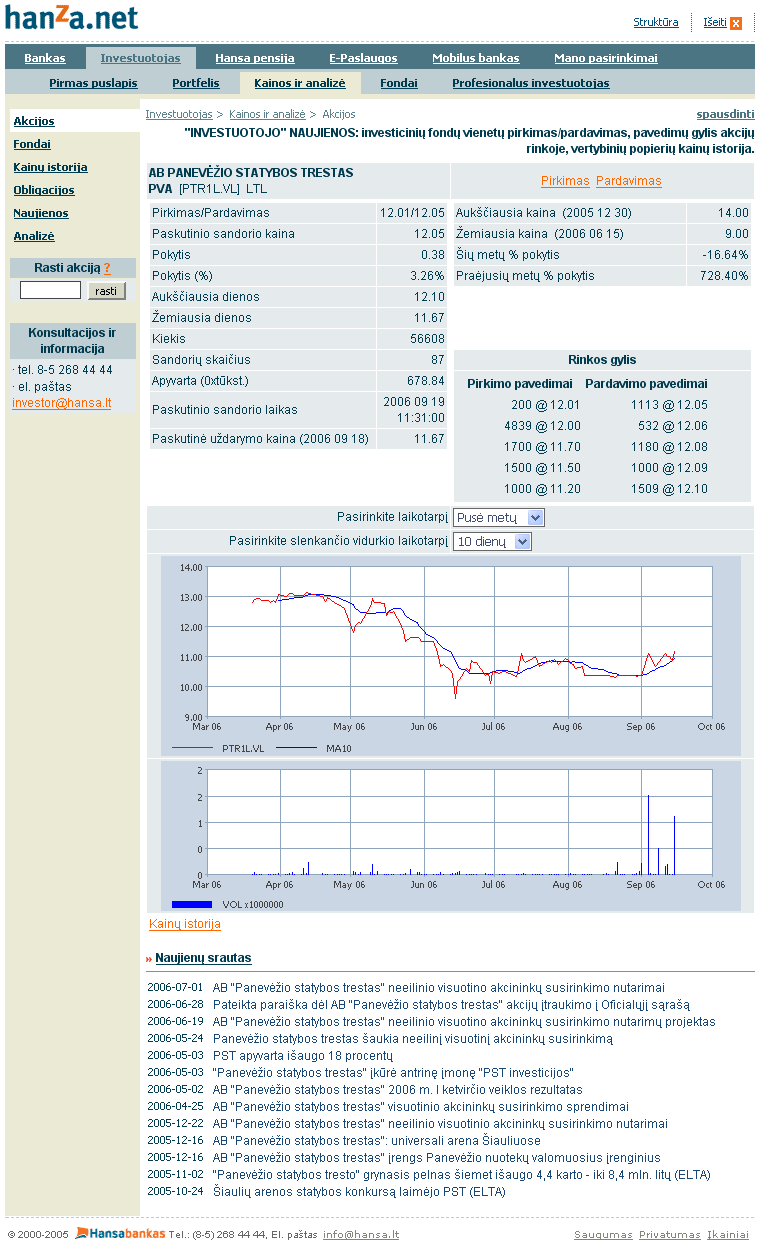This screenshot has height=1250, width=760.
Task: Select the Investuotojas main tab
Action: [x=140, y=58]
